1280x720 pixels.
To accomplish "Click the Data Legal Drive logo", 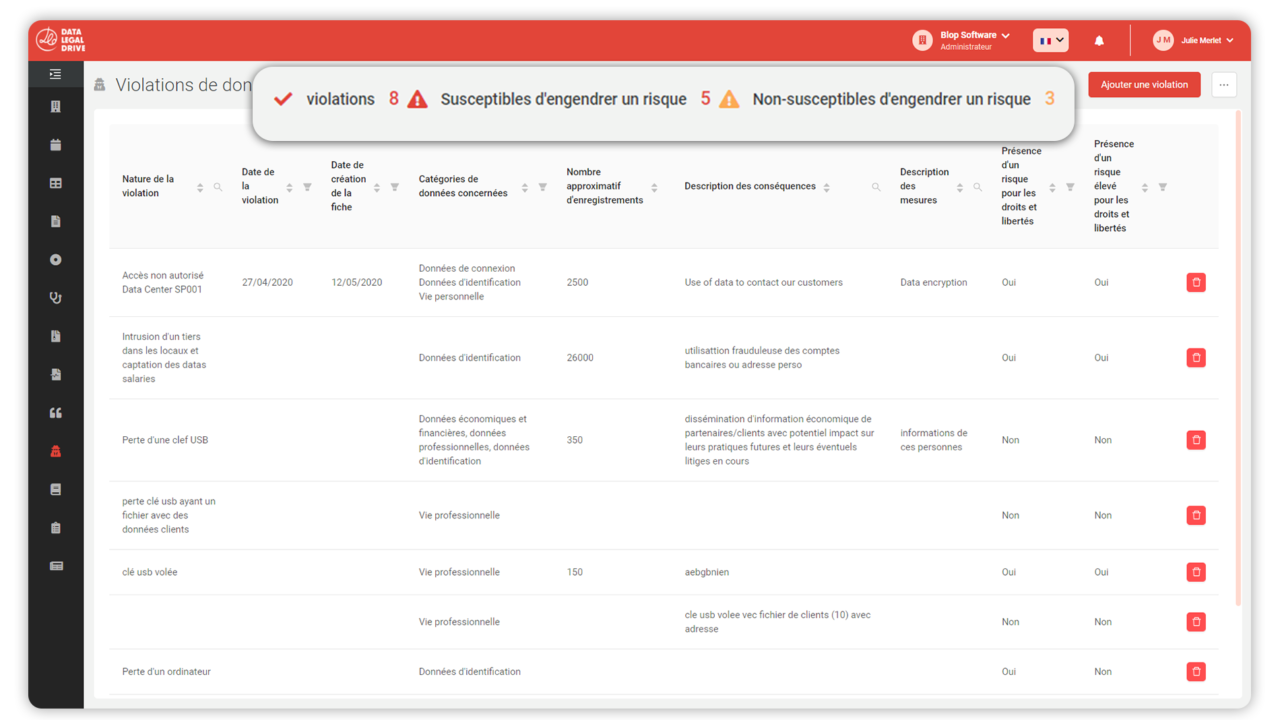I will coord(60,40).
